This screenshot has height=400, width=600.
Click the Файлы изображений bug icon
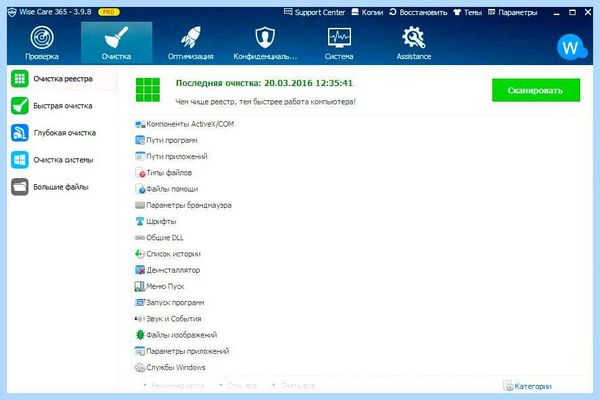[140, 335]
